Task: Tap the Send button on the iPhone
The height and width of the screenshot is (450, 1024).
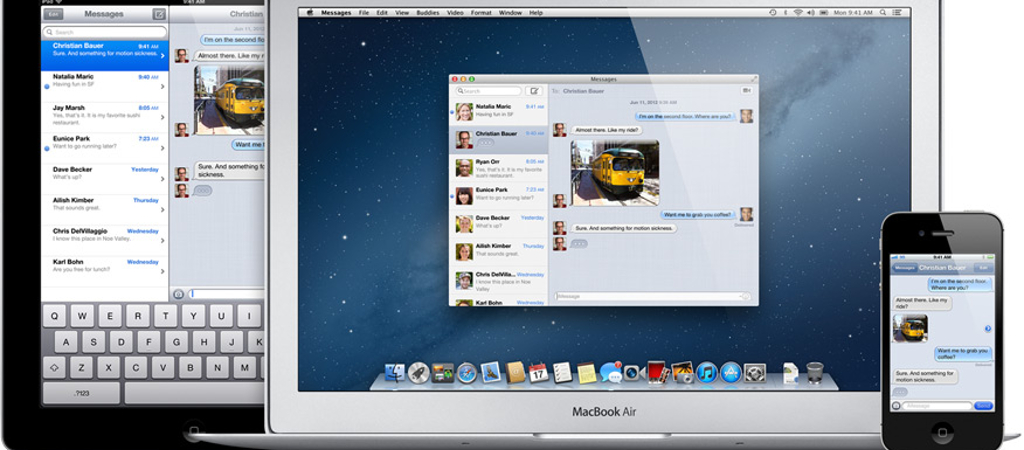Action: [983, 406]
